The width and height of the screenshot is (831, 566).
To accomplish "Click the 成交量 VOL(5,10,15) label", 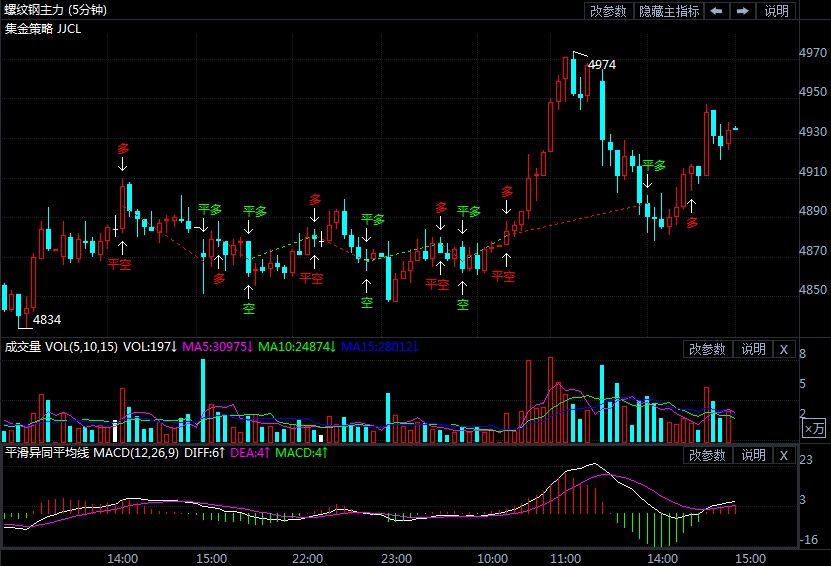I will (x=61, y=347).
